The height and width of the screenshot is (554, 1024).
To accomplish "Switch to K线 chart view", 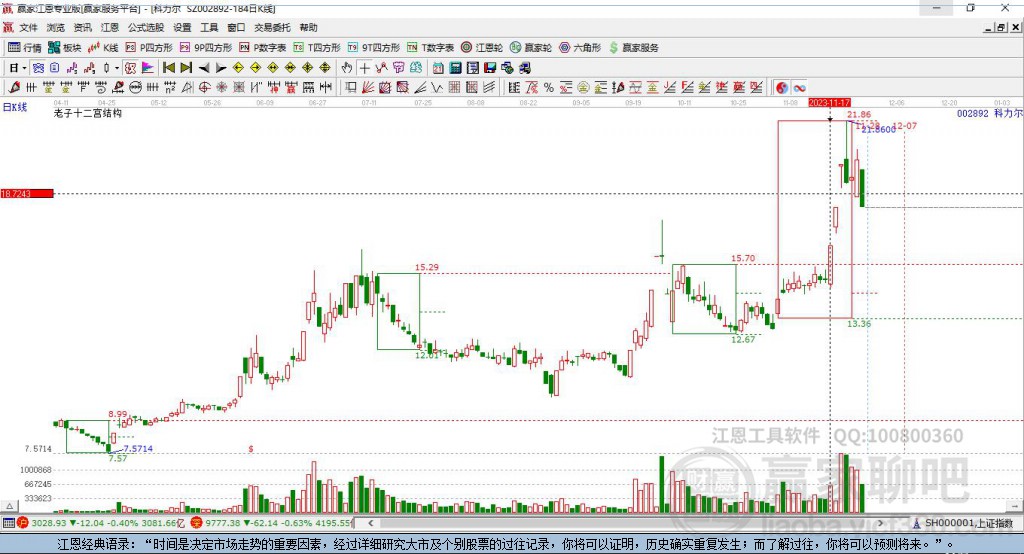I will [x=103, y=48].
